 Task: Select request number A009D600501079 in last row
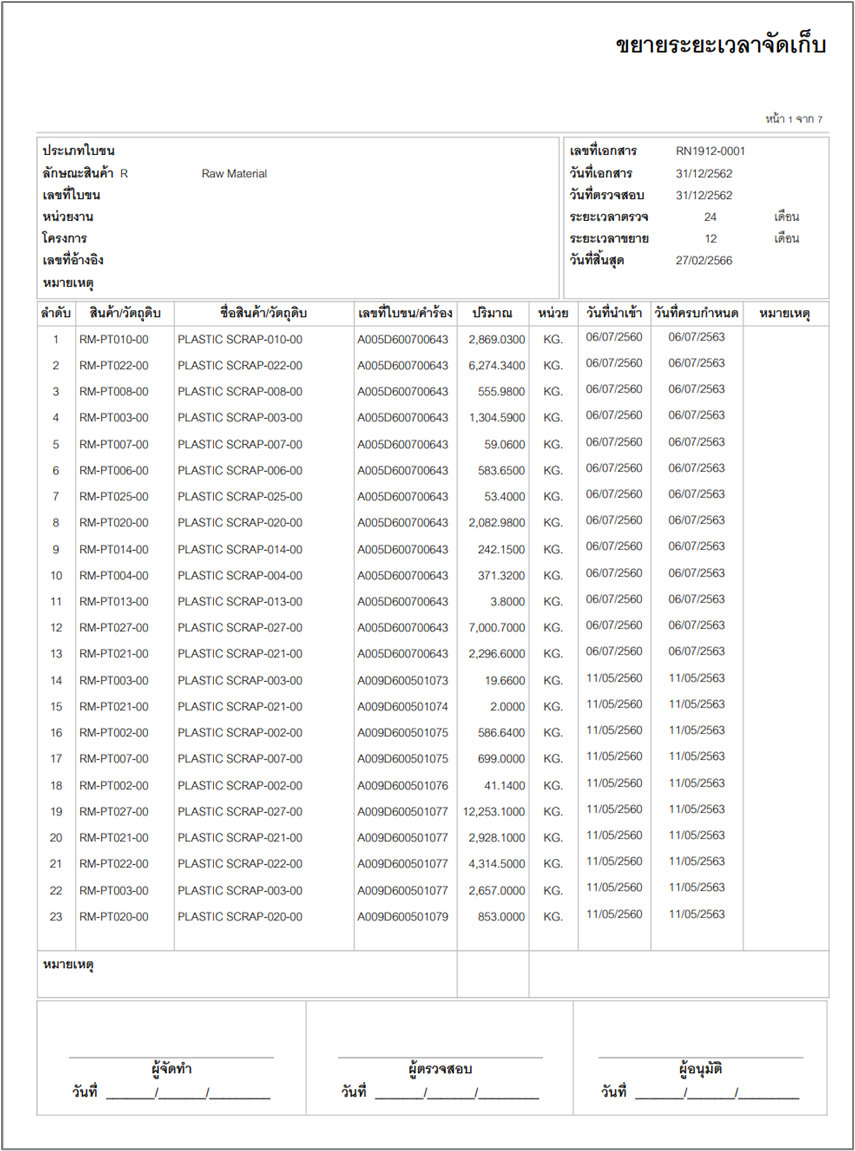point(403,917)
